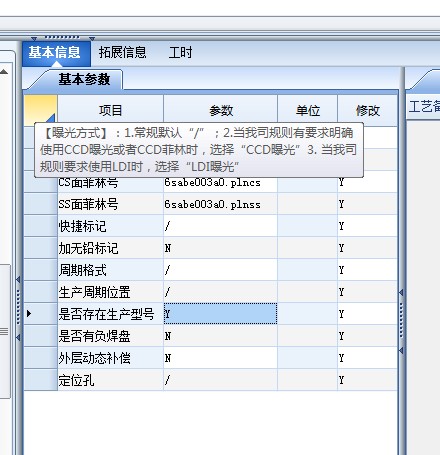Click the upper collapse arrow on the right splitter
This screenshot has height=455, width=440.
pyautogui.click(x=401, y=292)
